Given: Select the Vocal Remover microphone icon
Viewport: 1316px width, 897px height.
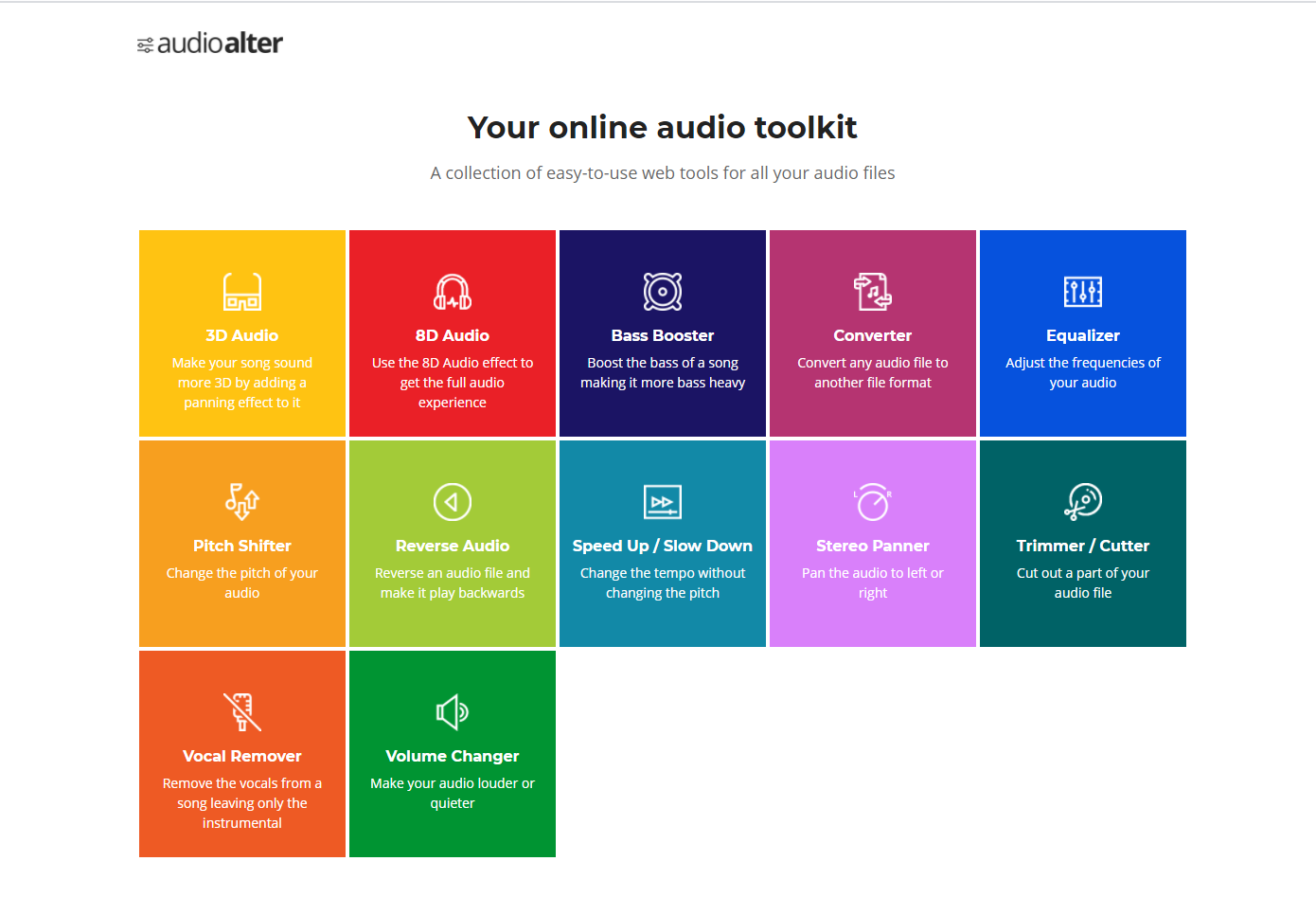Looking at the screenshot, I should [242, 712].
